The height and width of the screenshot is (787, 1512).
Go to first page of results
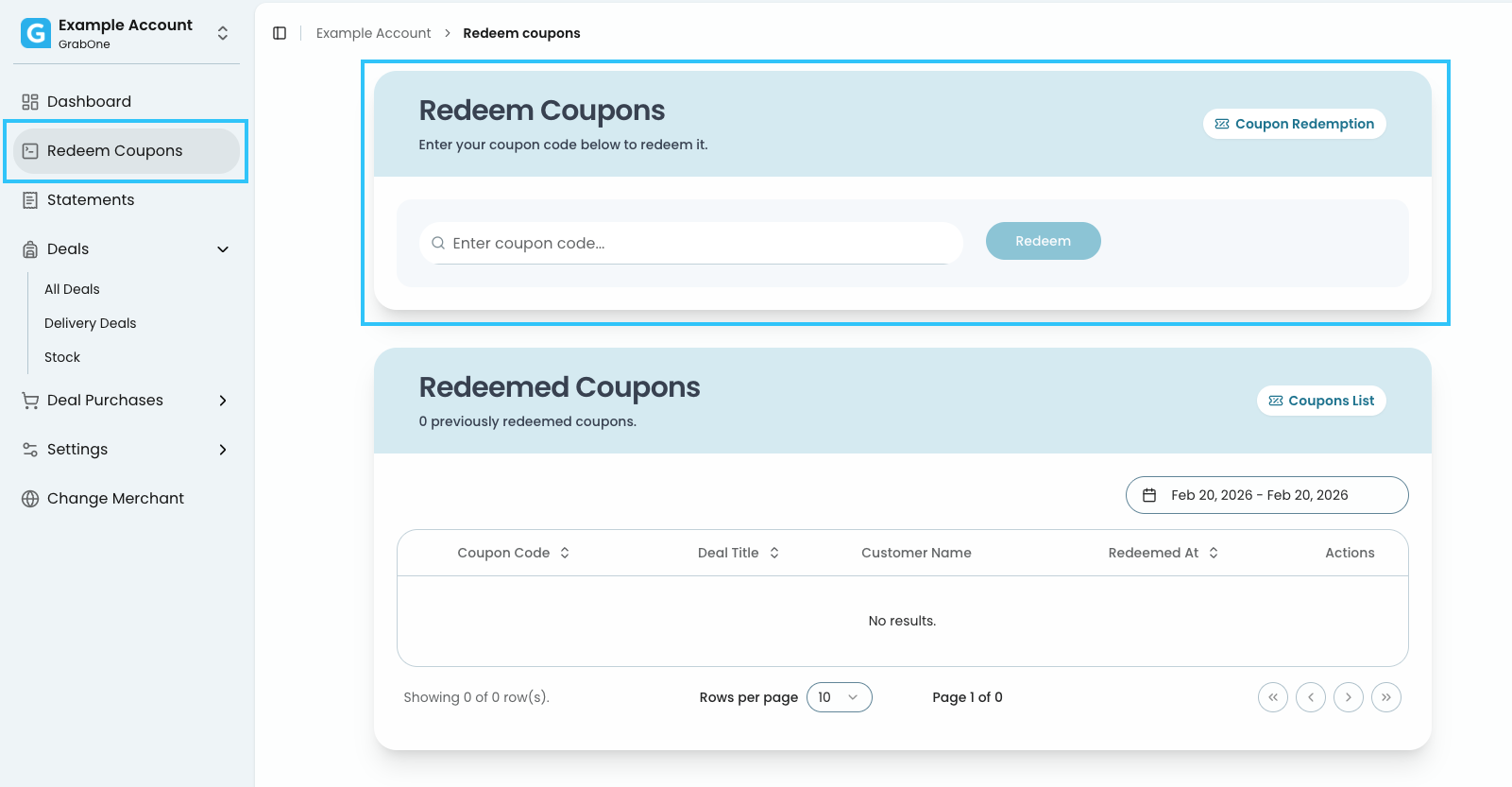click(x=1272, y=697)
